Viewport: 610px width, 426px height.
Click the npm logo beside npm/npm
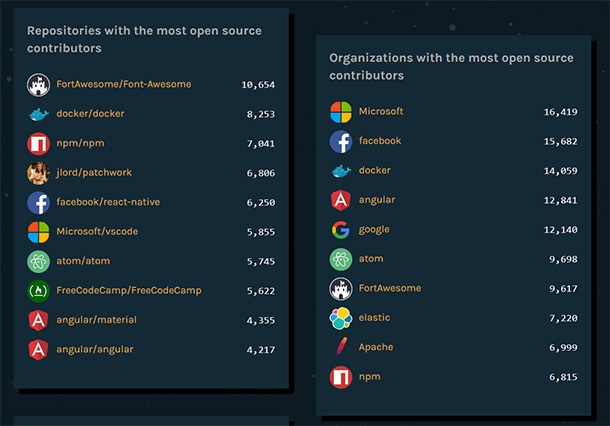[x=38, y=144]
